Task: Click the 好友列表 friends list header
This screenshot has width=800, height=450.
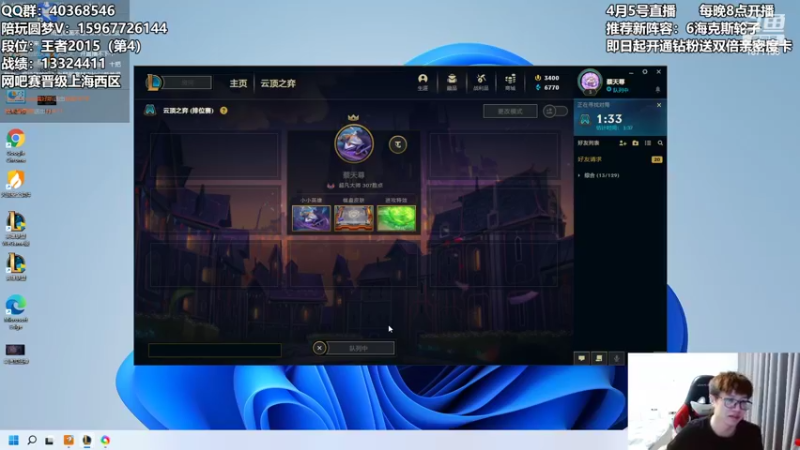Action: click(588, 143)
